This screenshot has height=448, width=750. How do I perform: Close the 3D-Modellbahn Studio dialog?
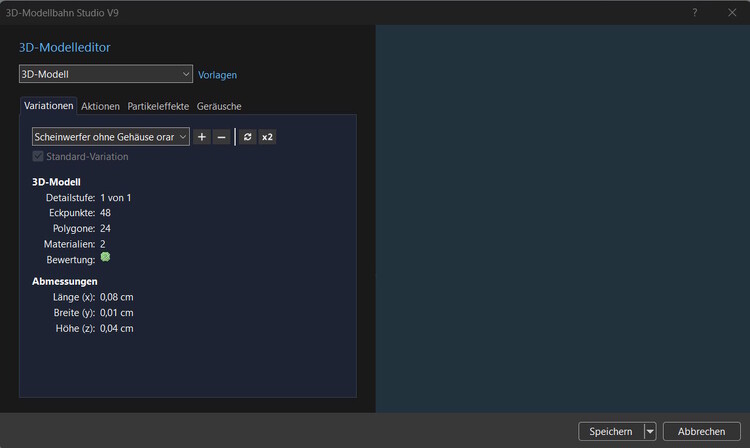tap(732, 12)
